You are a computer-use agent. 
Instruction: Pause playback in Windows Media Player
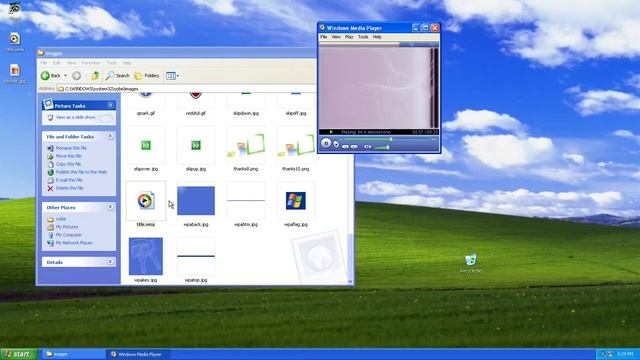(x=326, y=143)
